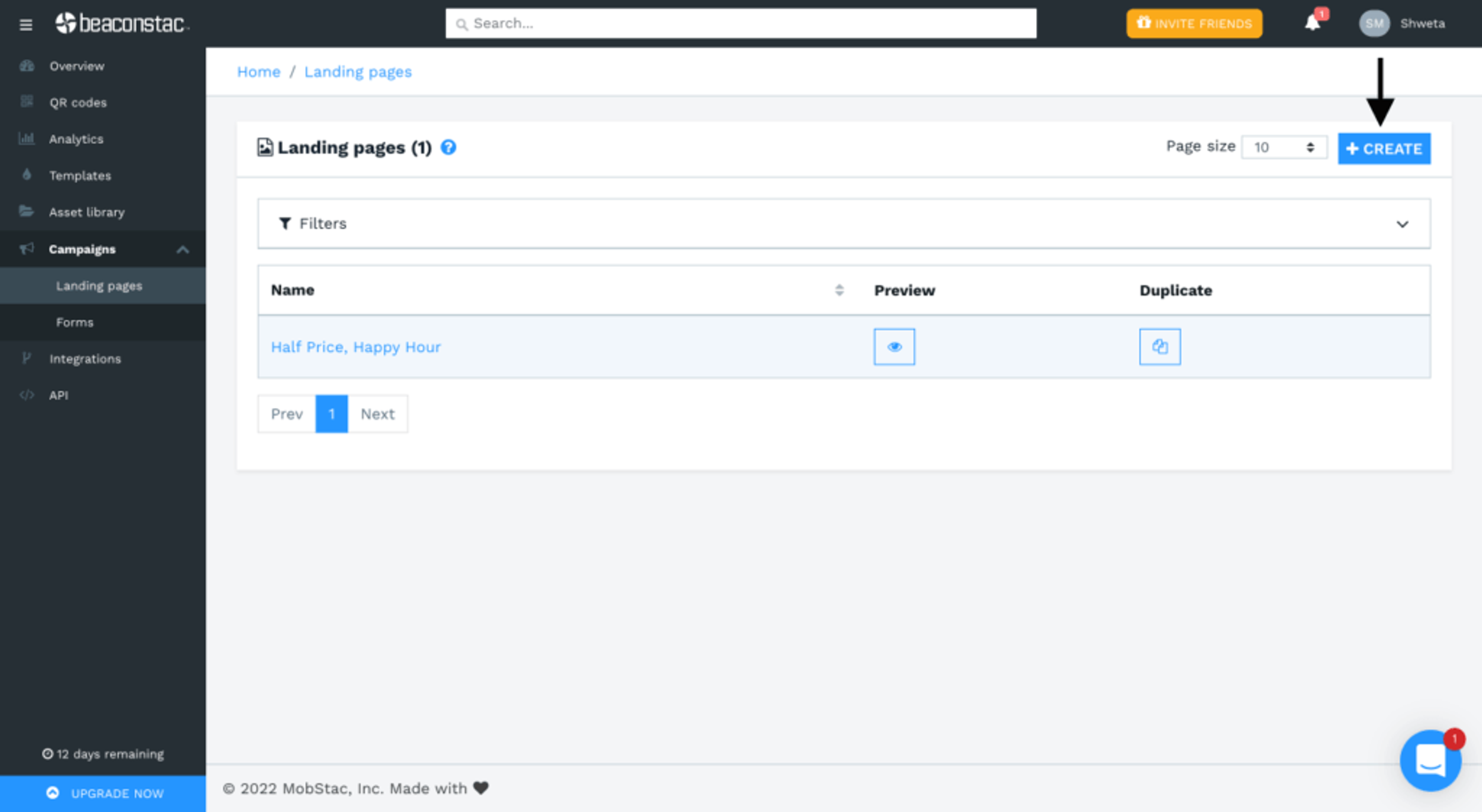The image size is (1482, 812).
Task: Click the Templates droplet icon
Action: click(27, 174)
